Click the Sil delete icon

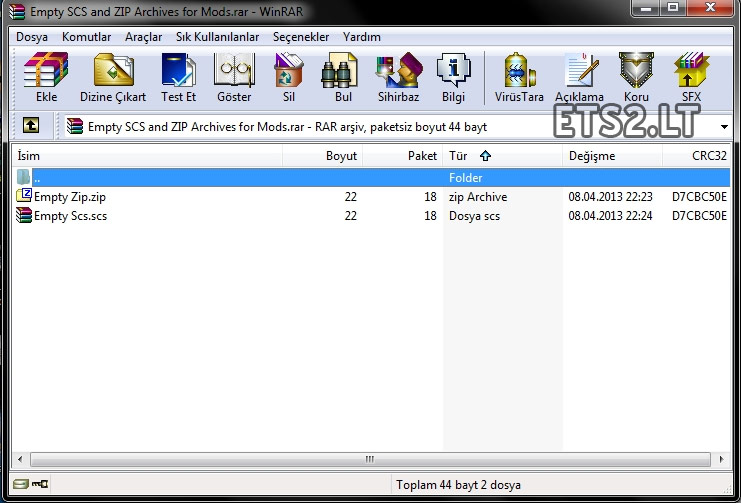289,70
